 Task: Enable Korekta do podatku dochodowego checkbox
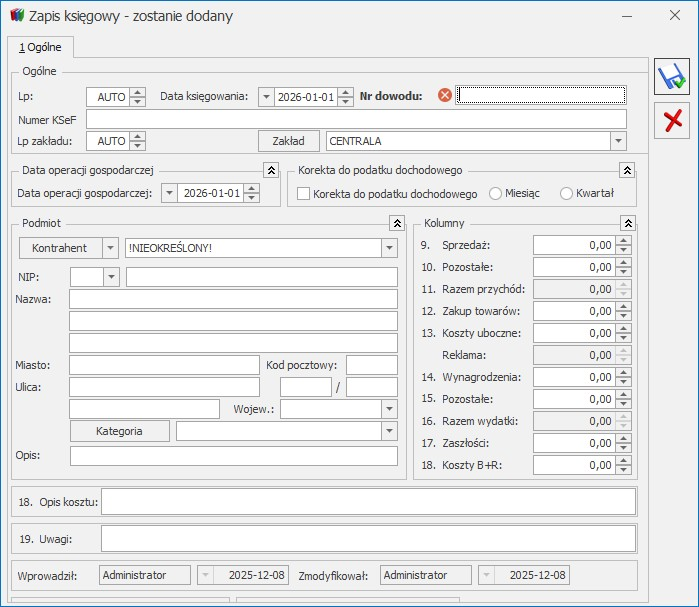pos(304,193)
